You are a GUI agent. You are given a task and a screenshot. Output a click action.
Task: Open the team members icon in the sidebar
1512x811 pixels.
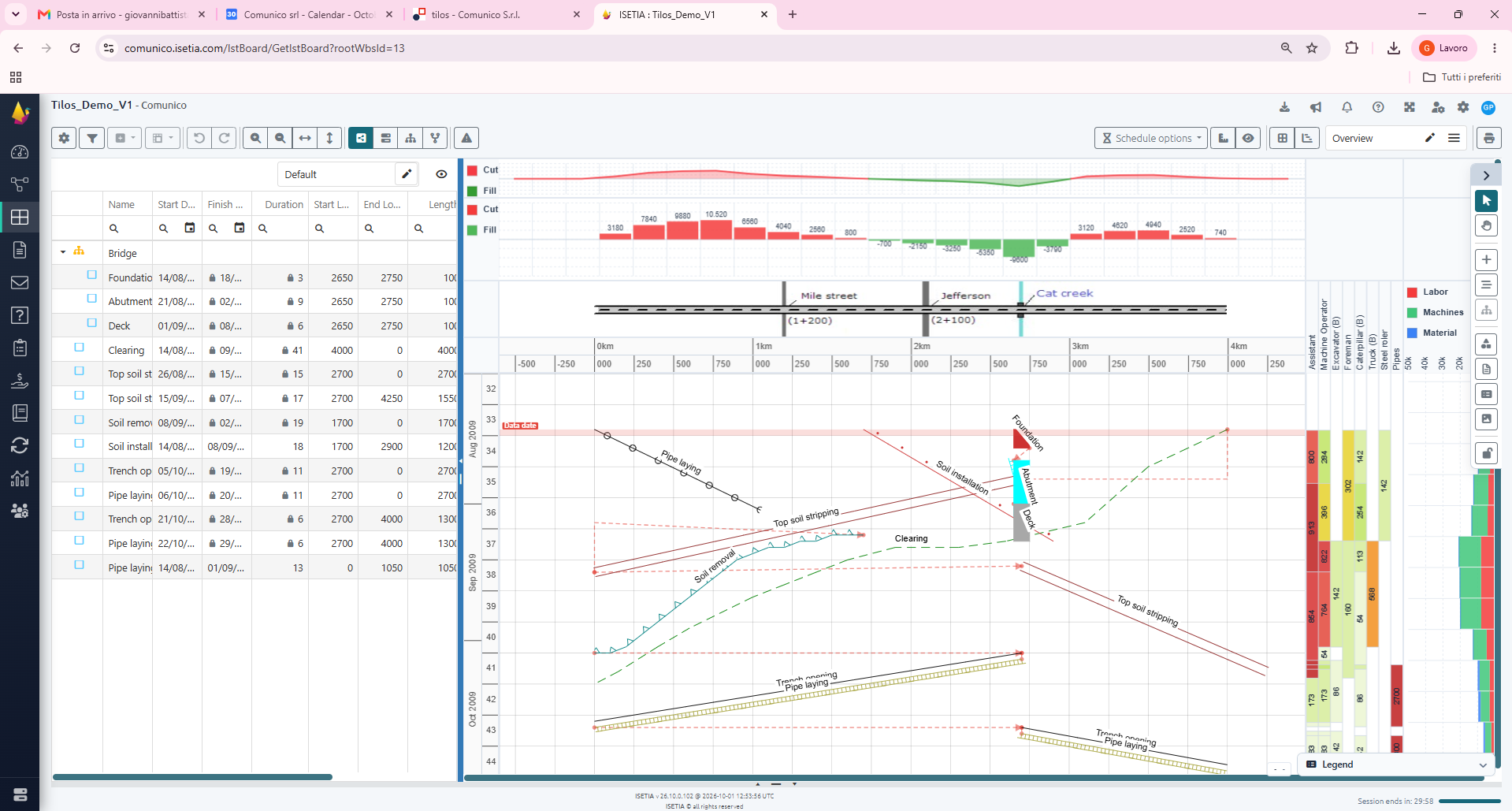(20, 510)
